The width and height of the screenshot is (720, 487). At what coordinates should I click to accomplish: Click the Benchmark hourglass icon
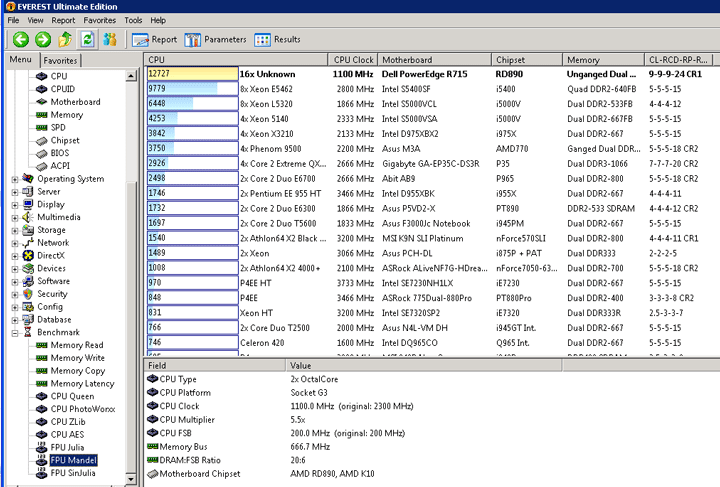coord(28,332)
